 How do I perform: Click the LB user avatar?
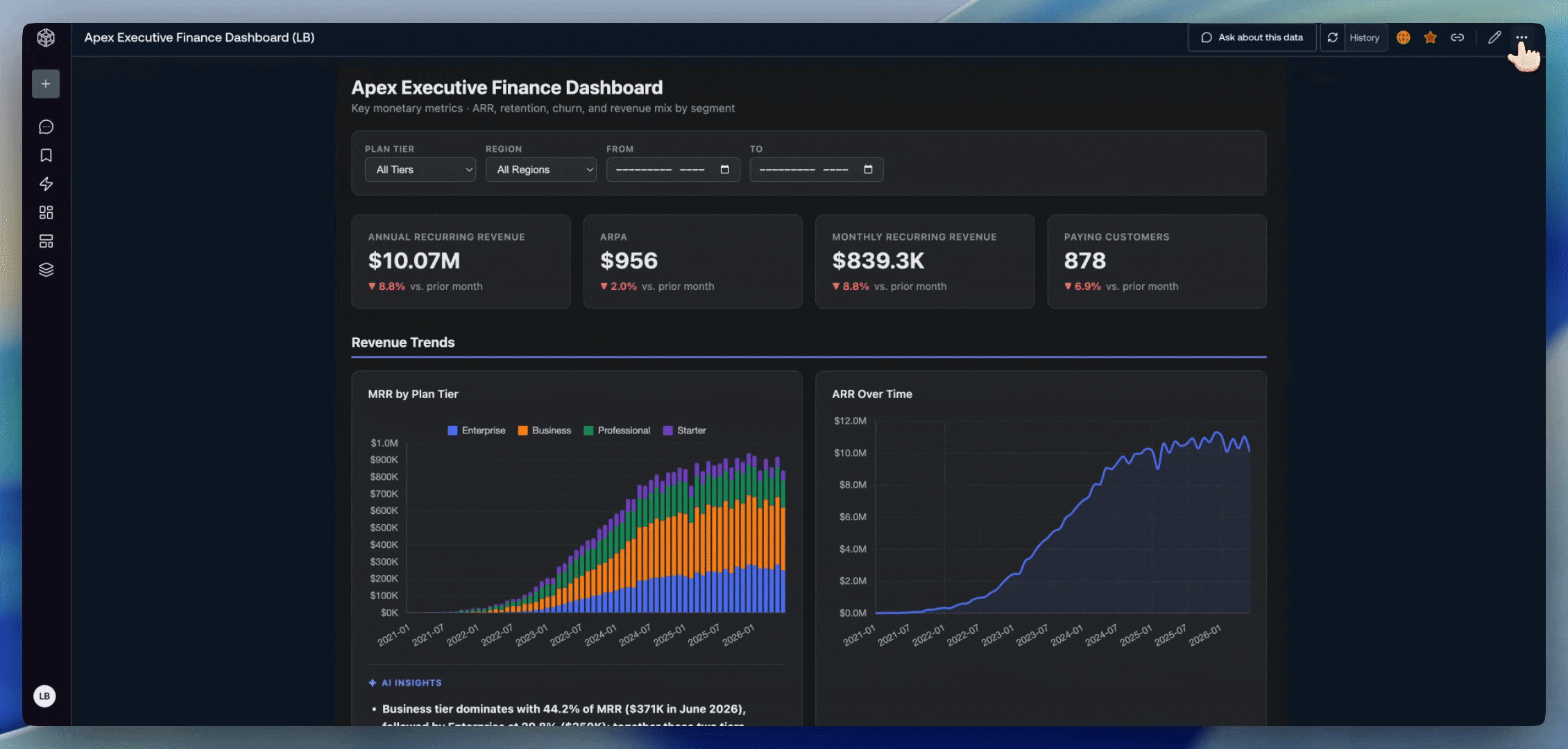[x=44, y=696]
